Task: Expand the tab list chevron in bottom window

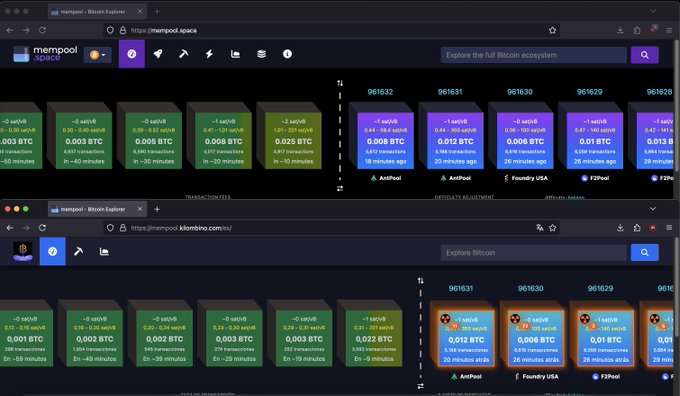Action: (653, 209)
